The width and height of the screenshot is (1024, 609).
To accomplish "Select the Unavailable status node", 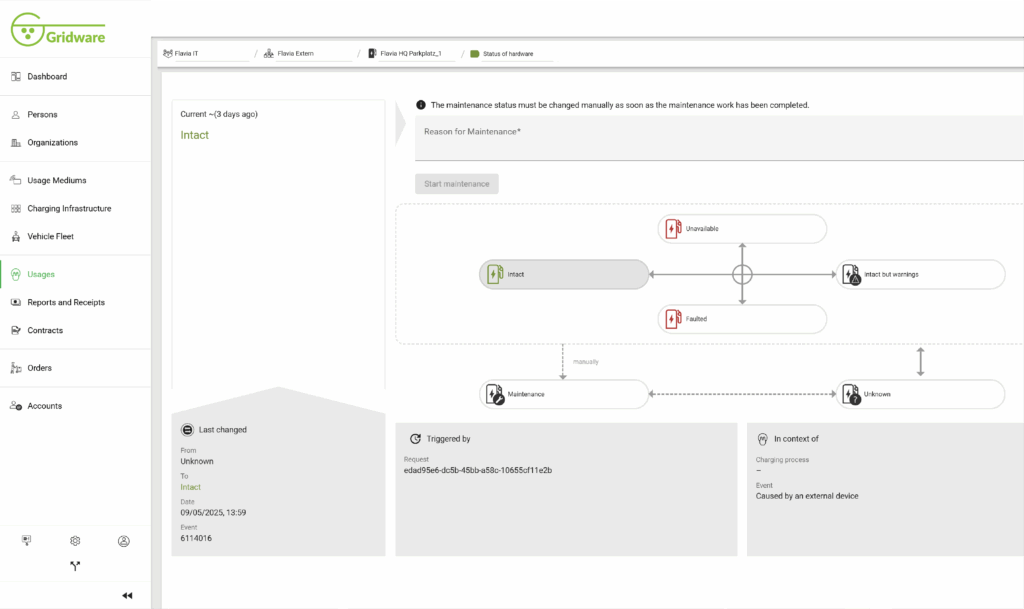I will (x=742, y=229).
